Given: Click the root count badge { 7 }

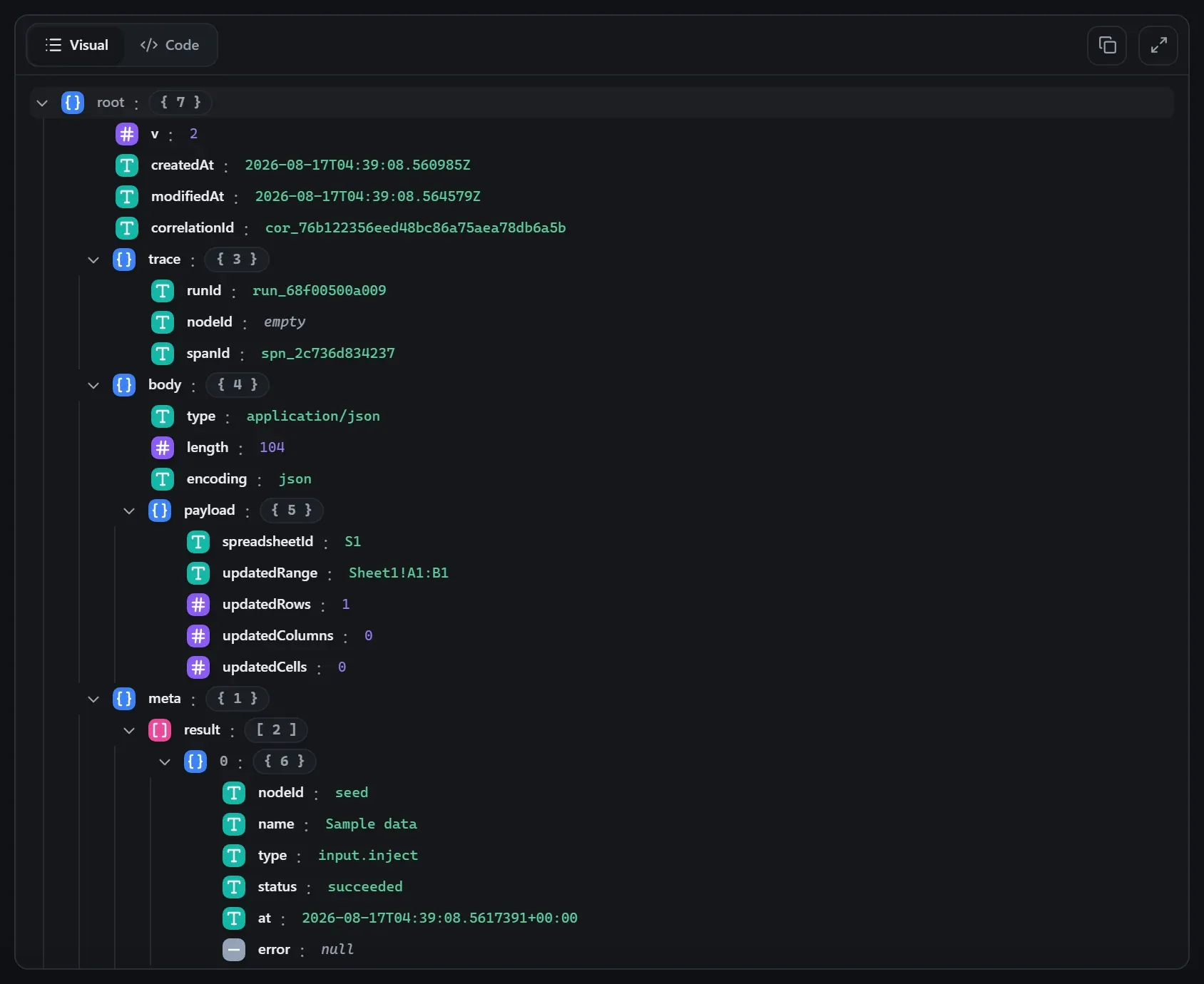Looking at the screenshot, I should point(180,103).
